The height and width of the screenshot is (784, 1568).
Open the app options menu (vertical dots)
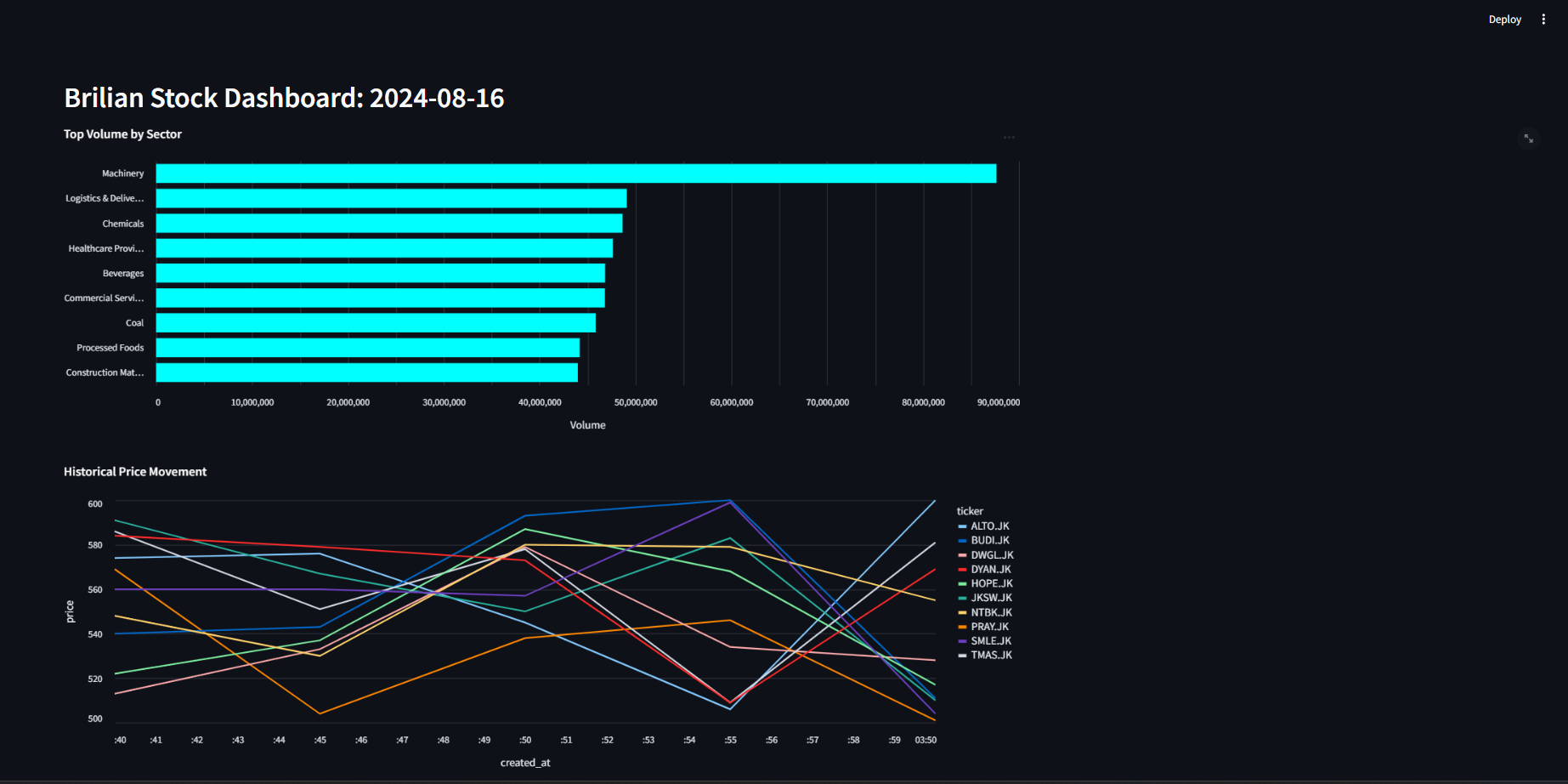pyautogui.click(x=1543, y=19)
